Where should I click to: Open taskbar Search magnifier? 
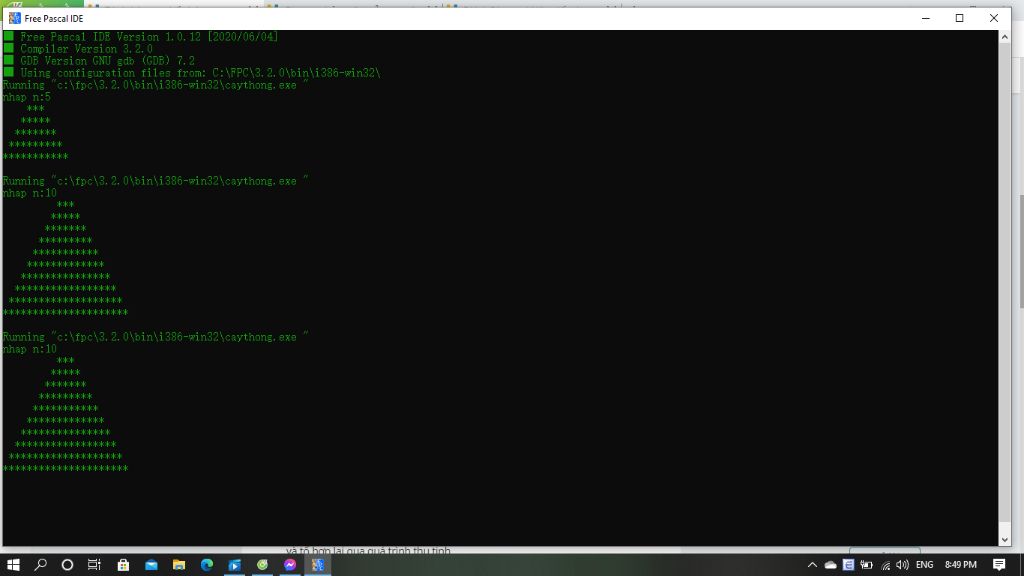point(40,565)
